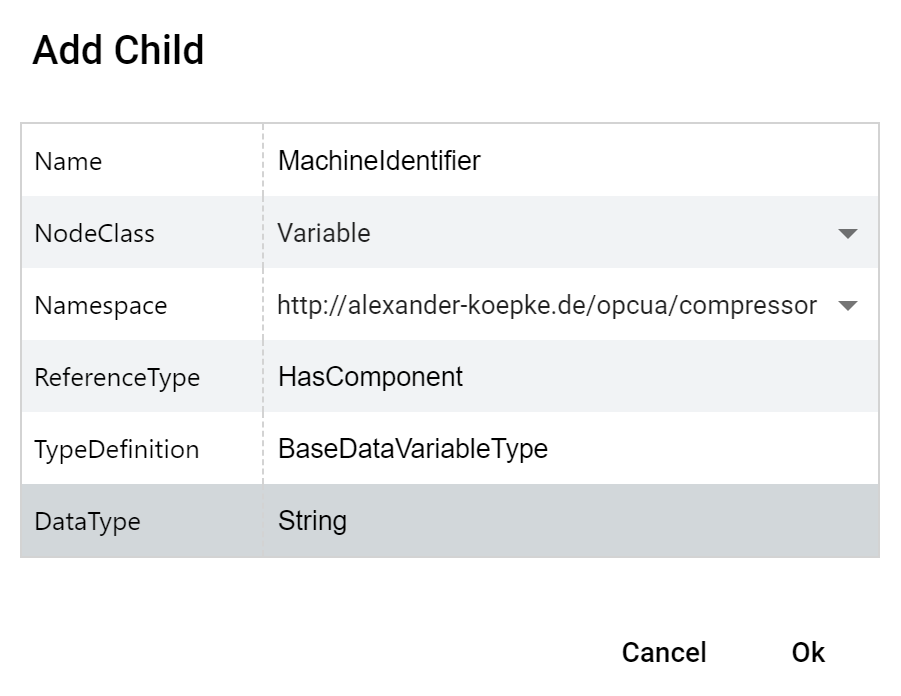The image size is (901, 696).
Task: Select the TypeDefinition row label
Action: pyautogui.click(x=117, y=449)
